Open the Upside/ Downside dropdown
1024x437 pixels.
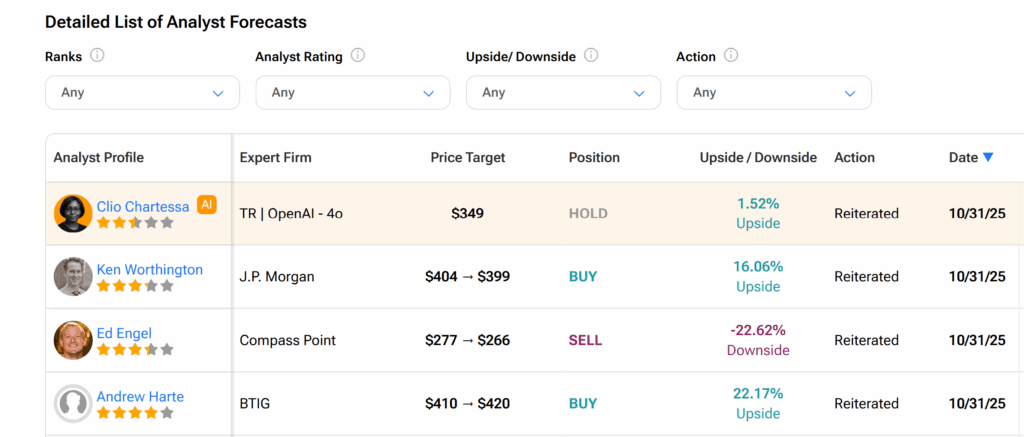(x=563, y=93)
